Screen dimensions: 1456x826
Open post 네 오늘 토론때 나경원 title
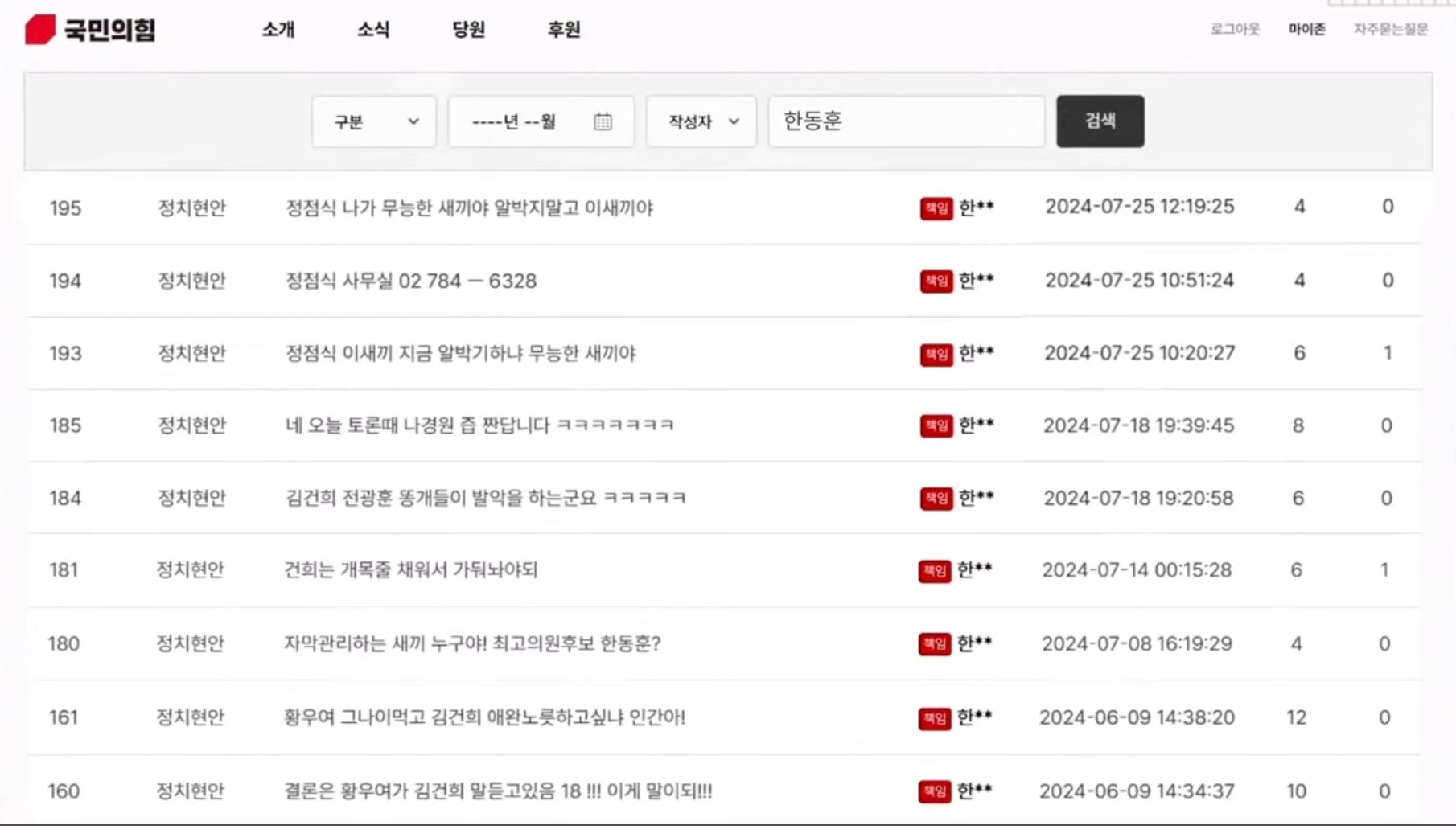tap(479, 425)
